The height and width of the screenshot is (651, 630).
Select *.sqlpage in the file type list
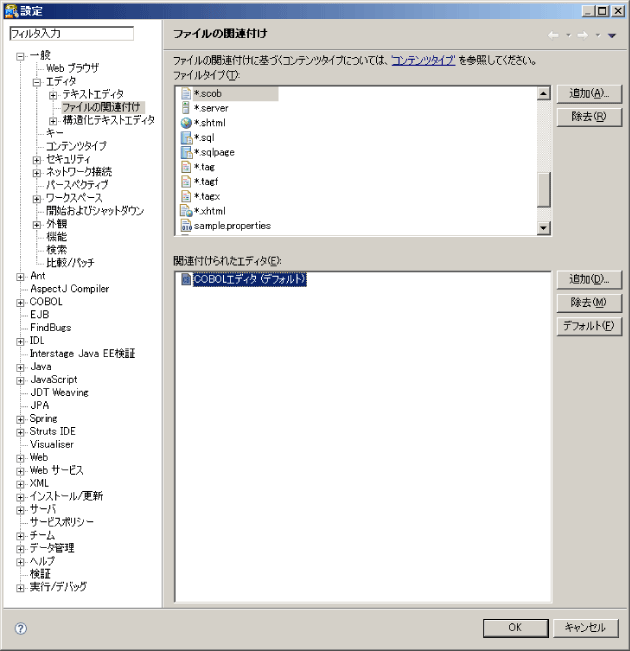coord(214,152)
